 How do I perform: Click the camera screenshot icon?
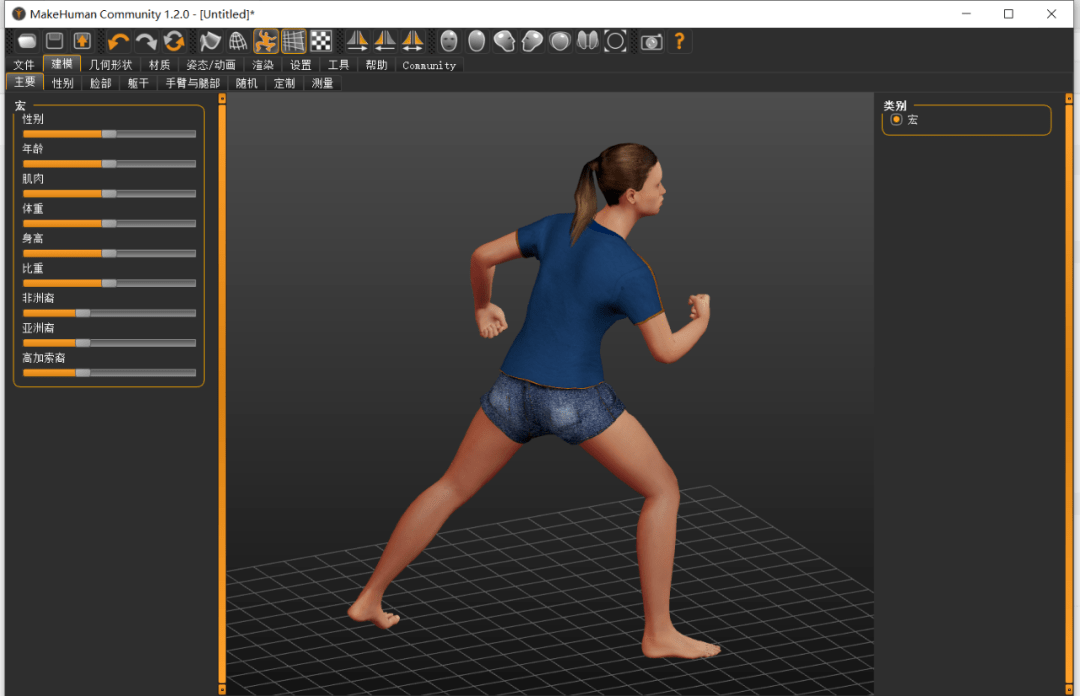click(651, 41)
